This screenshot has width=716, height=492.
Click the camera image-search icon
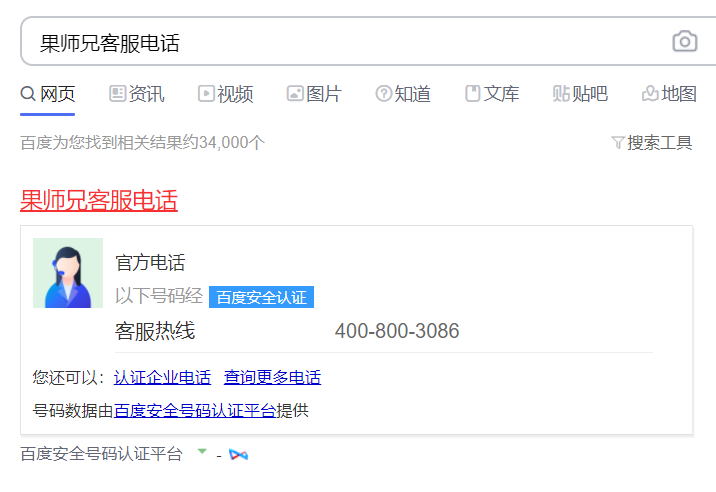(x=684, y=41)
